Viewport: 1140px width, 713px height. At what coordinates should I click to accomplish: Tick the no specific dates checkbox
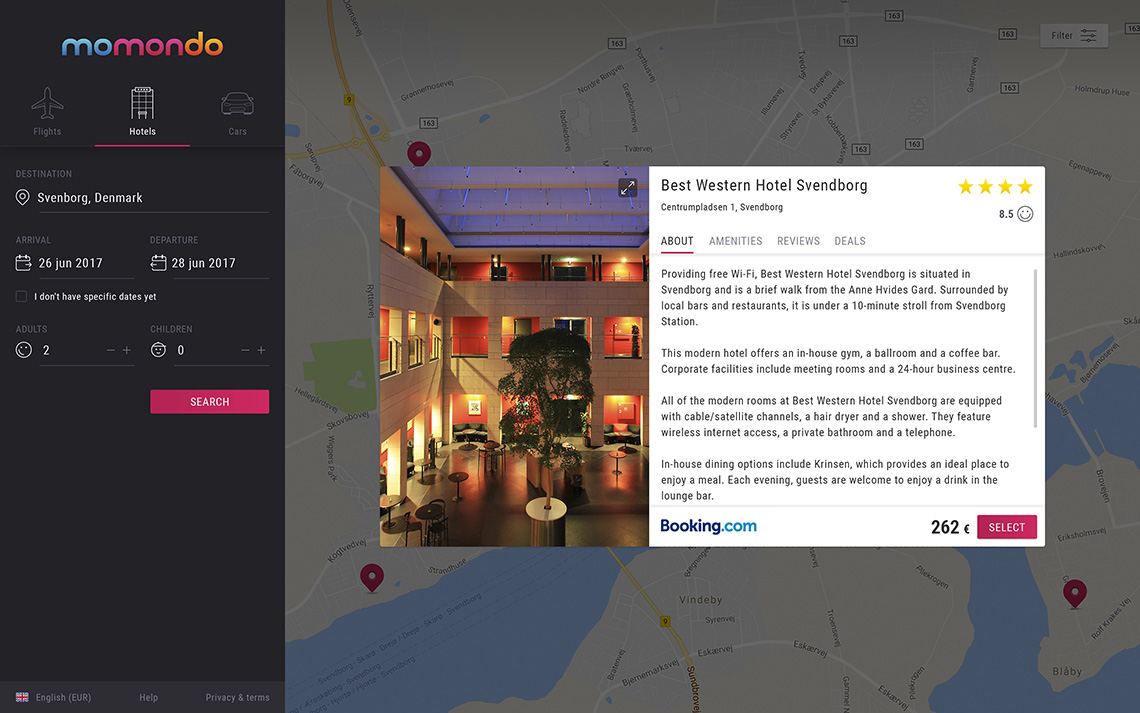pyautogui.click(x=22, y=297)
